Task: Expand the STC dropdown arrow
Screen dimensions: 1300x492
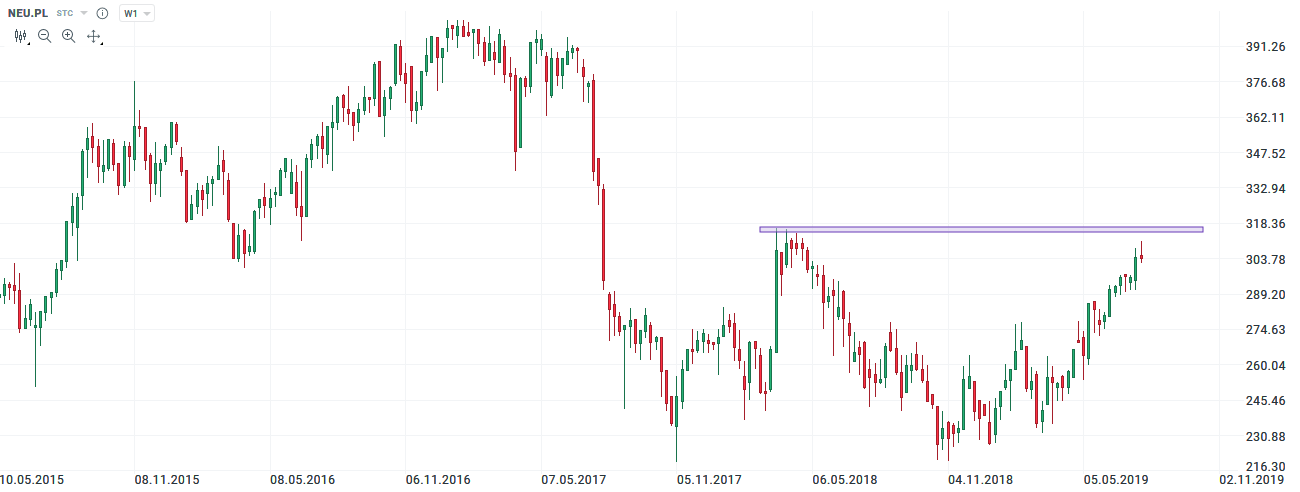Action: [84, 14]
